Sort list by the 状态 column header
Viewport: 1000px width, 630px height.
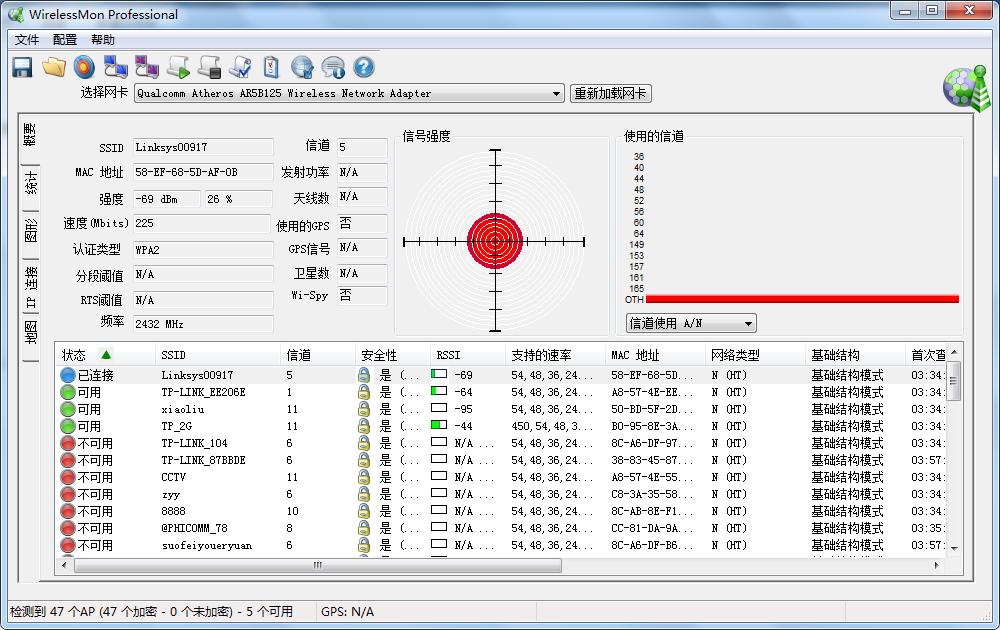75,355
